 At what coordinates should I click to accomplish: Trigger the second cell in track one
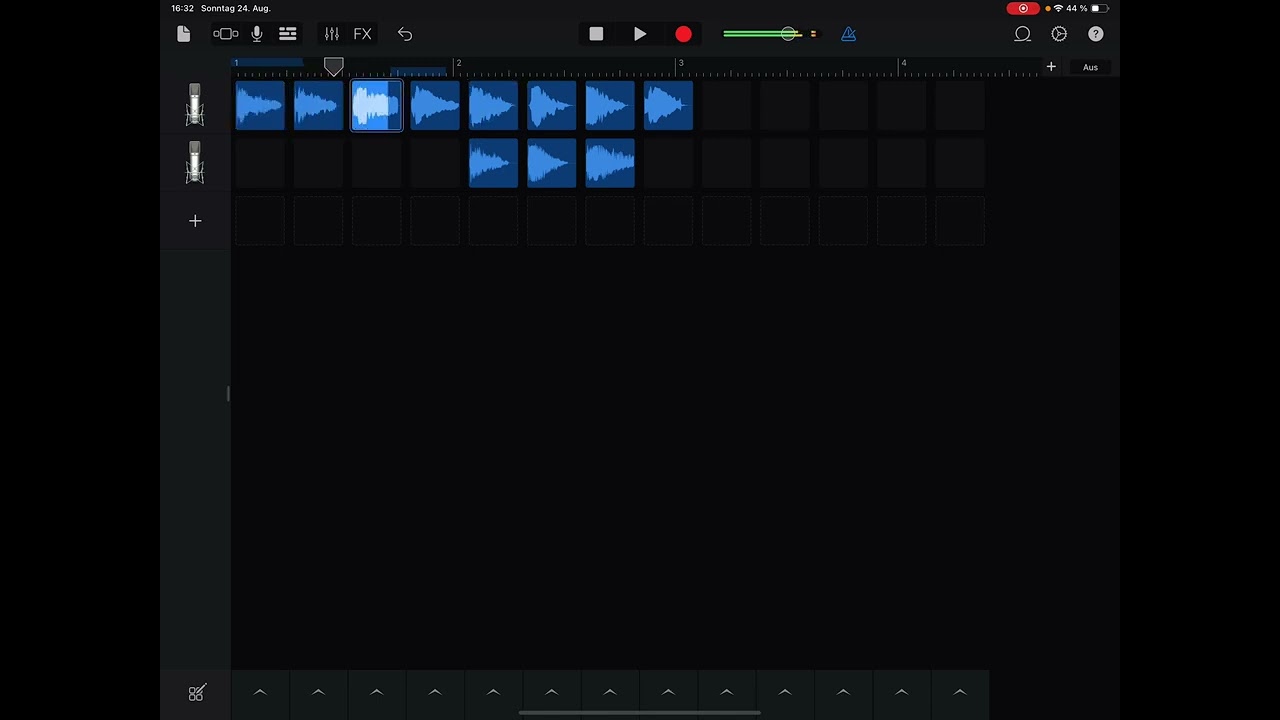(318, 105)
